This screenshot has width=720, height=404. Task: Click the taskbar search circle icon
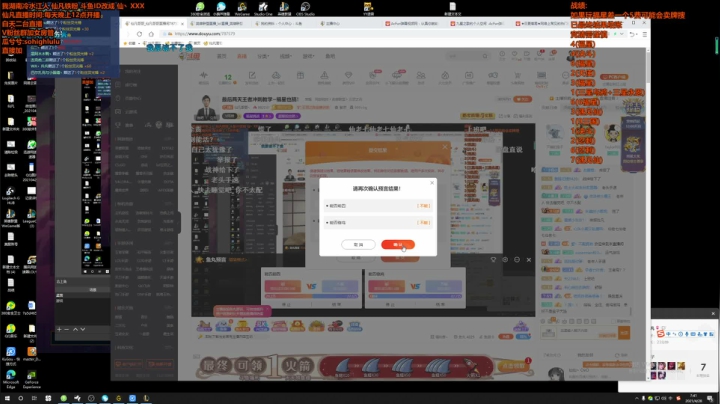pos(21,398)
